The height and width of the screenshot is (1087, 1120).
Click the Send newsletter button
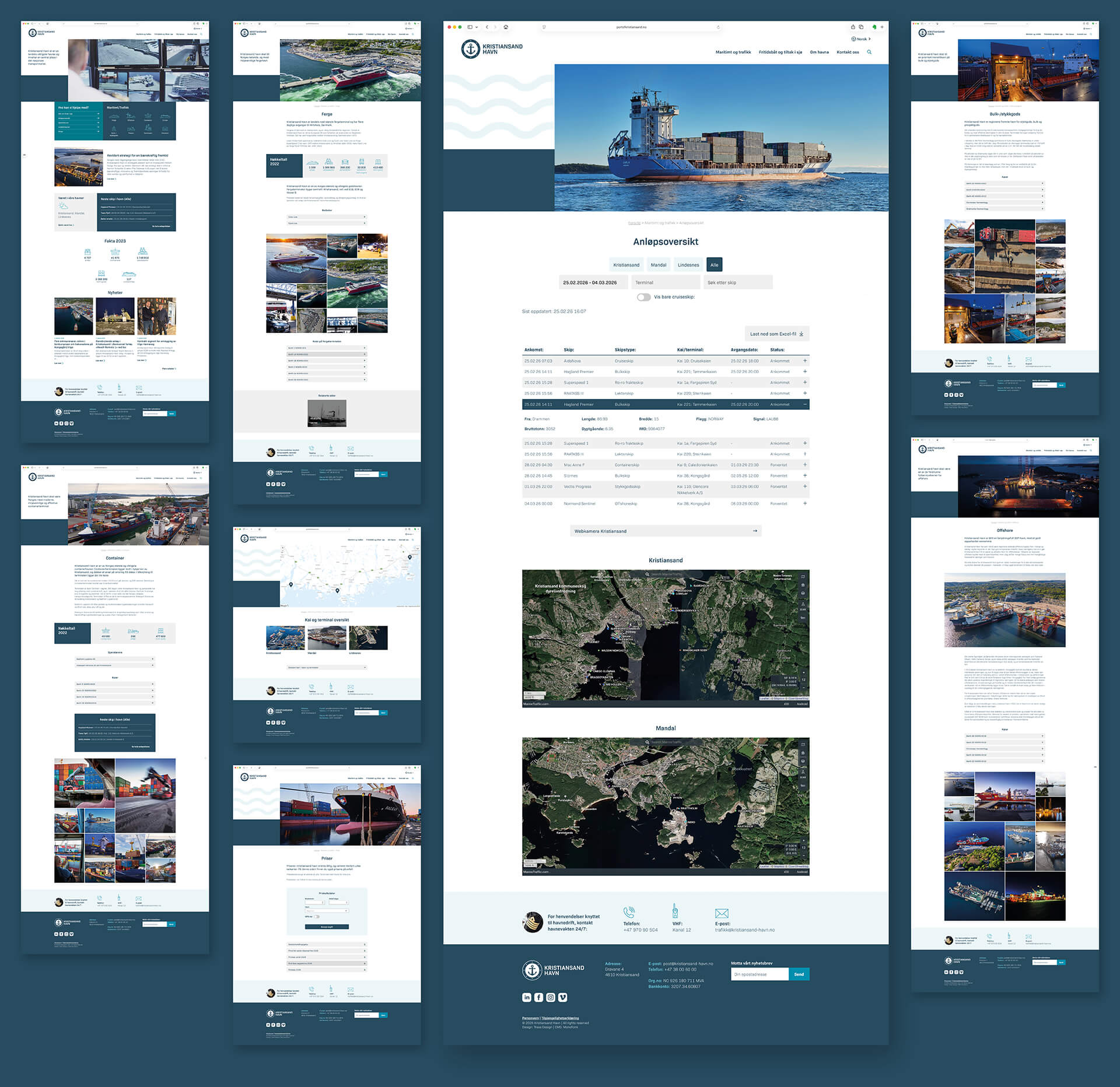tap(799, 974)
